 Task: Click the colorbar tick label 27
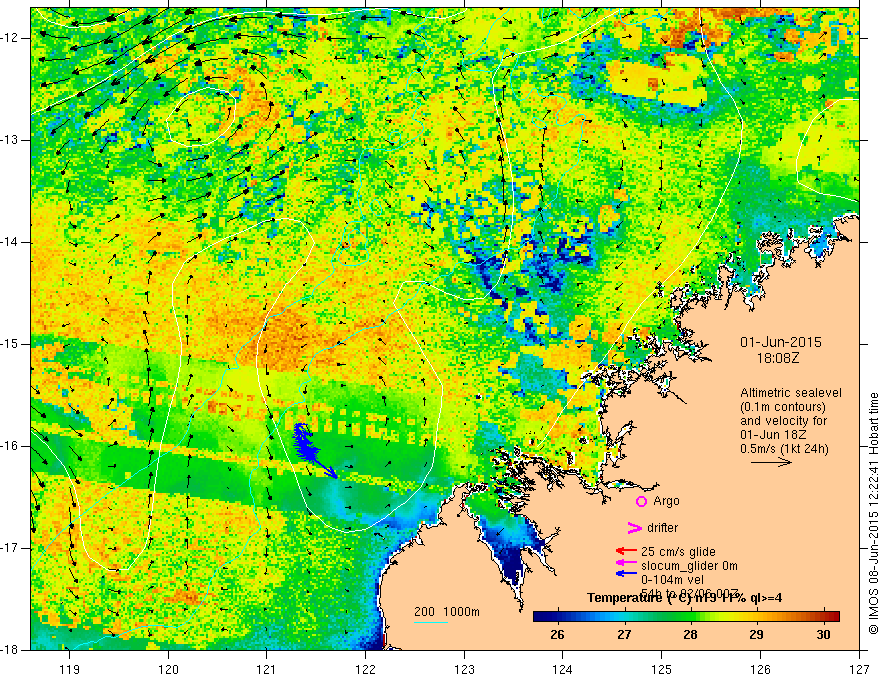(x=624, y=635)
